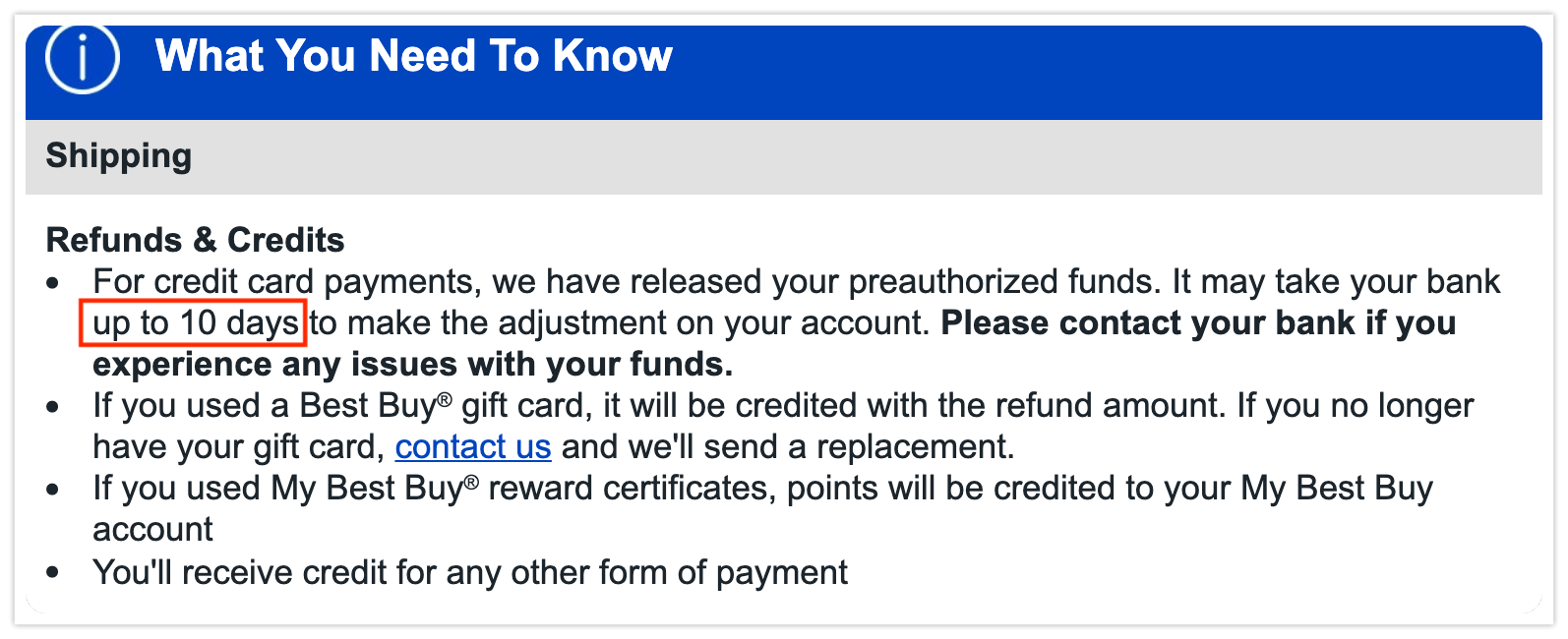Click the bullet dot before "You'll receive credit"
The height and width of the screenshot is (639, 1568).
pos(53,573)
